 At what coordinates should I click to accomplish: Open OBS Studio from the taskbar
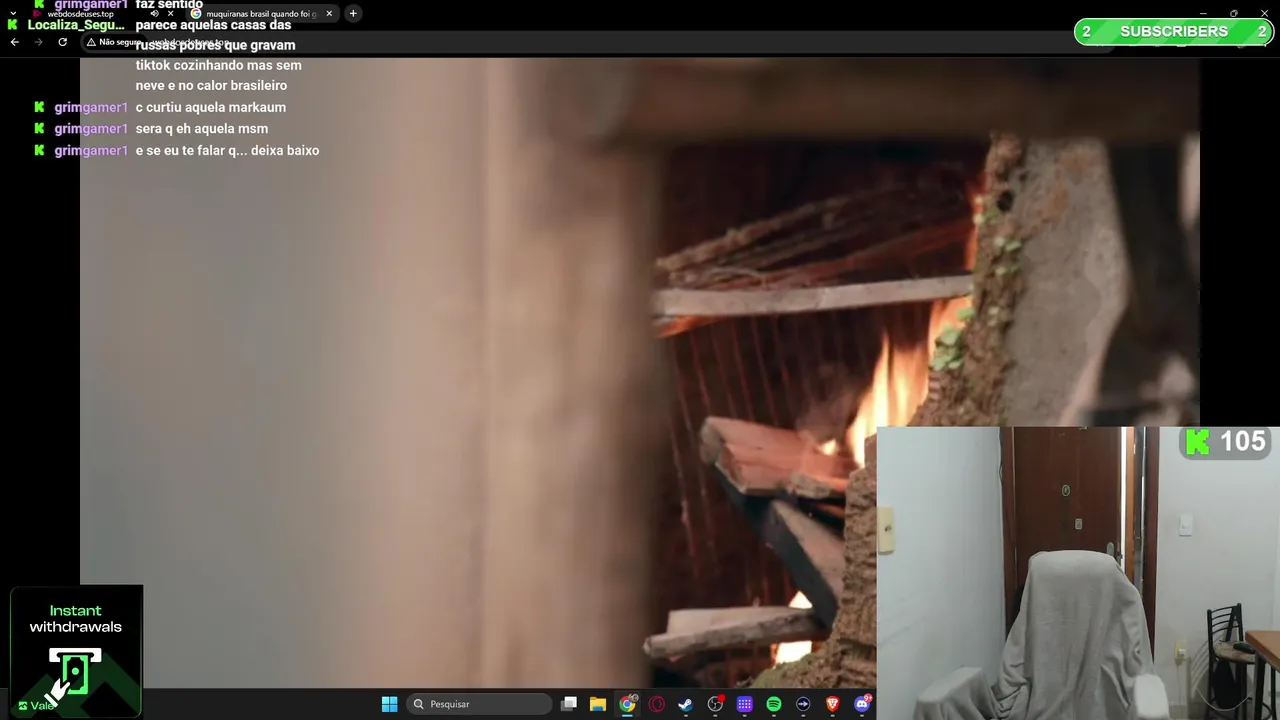click(x=715, y=704)
